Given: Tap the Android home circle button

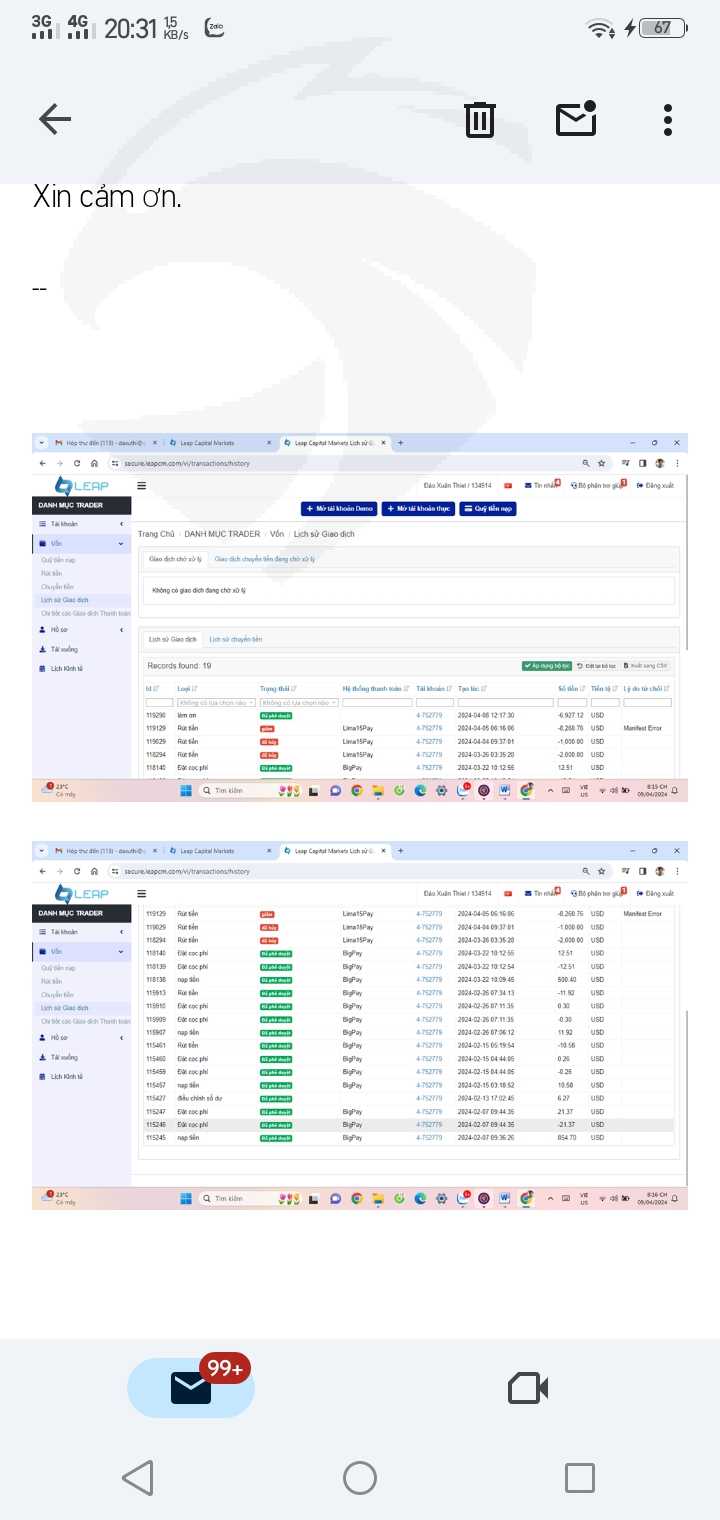Looking at the screenshot, I should (360, 1478).
